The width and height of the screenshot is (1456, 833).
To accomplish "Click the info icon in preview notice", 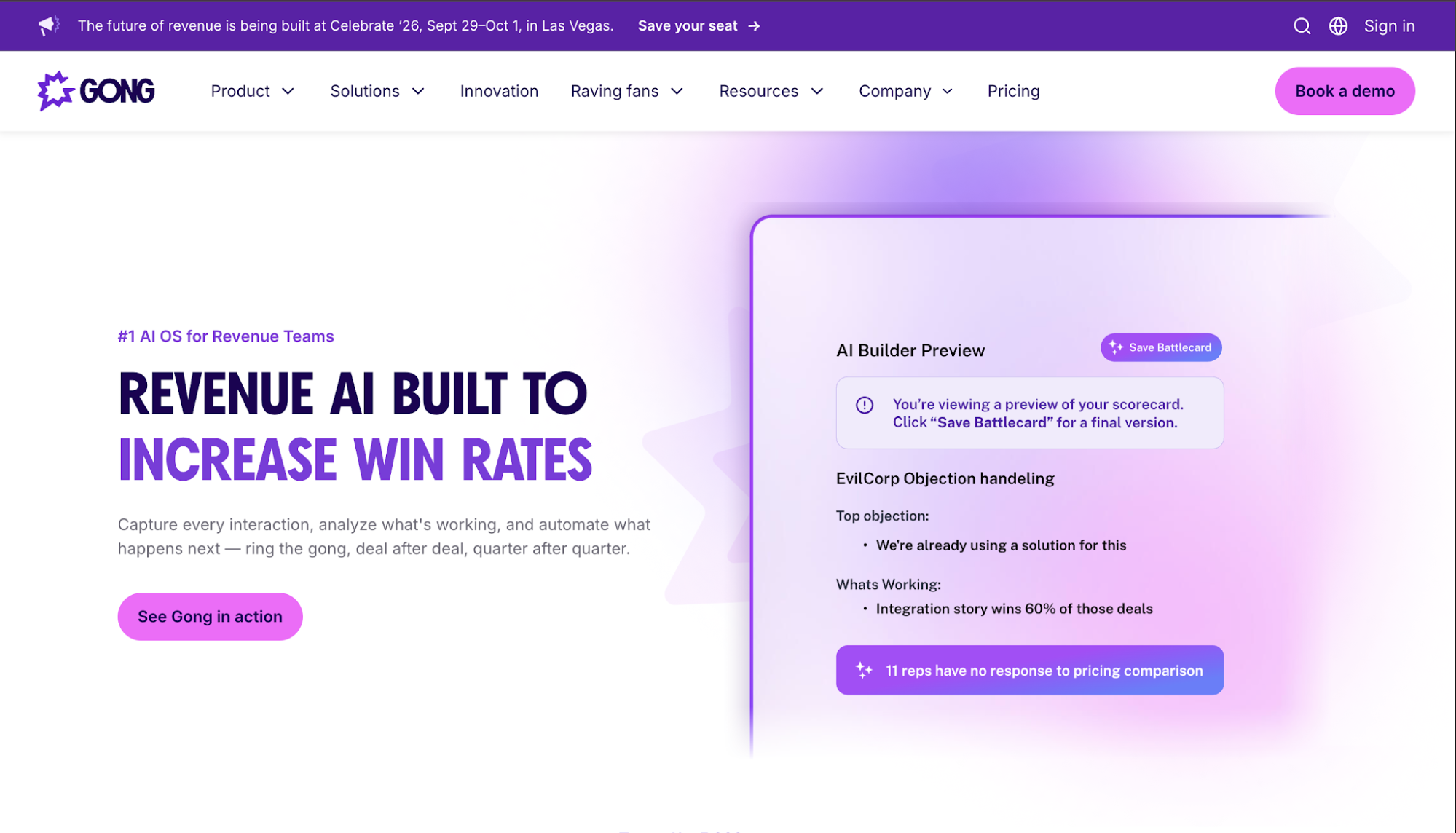I will pyautogui.click(x=864, y=405).
